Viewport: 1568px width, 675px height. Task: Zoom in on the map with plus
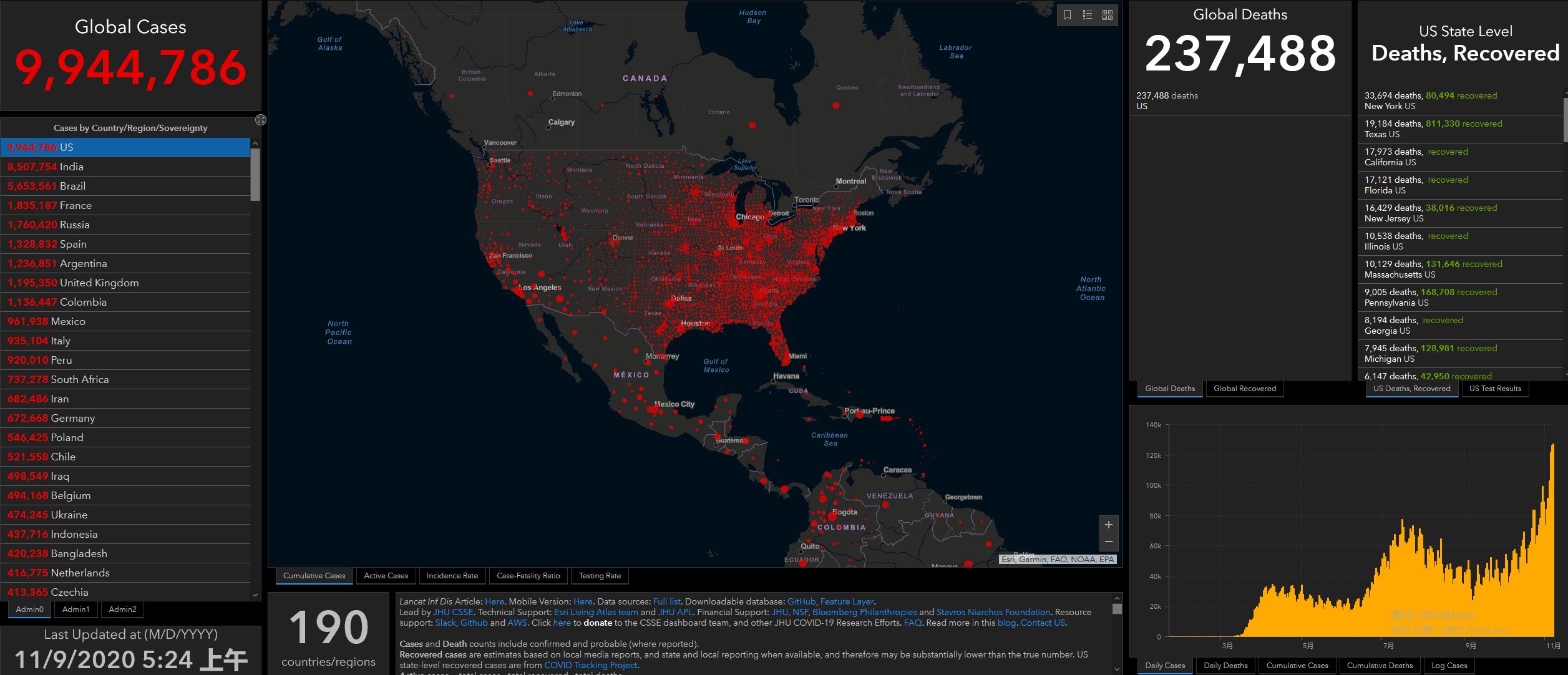pyautogui.click(x=1109, y=525)
